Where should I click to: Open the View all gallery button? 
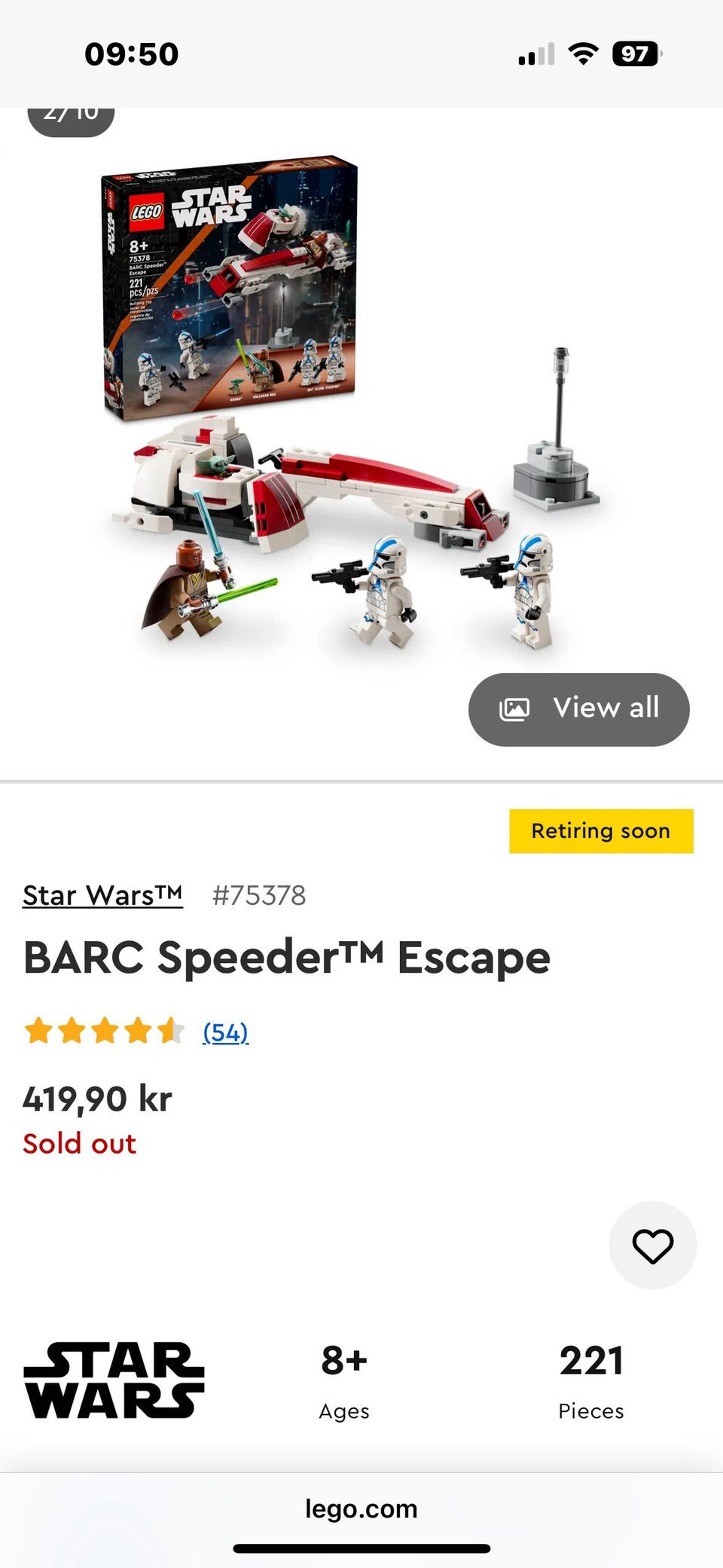point(578,709)
